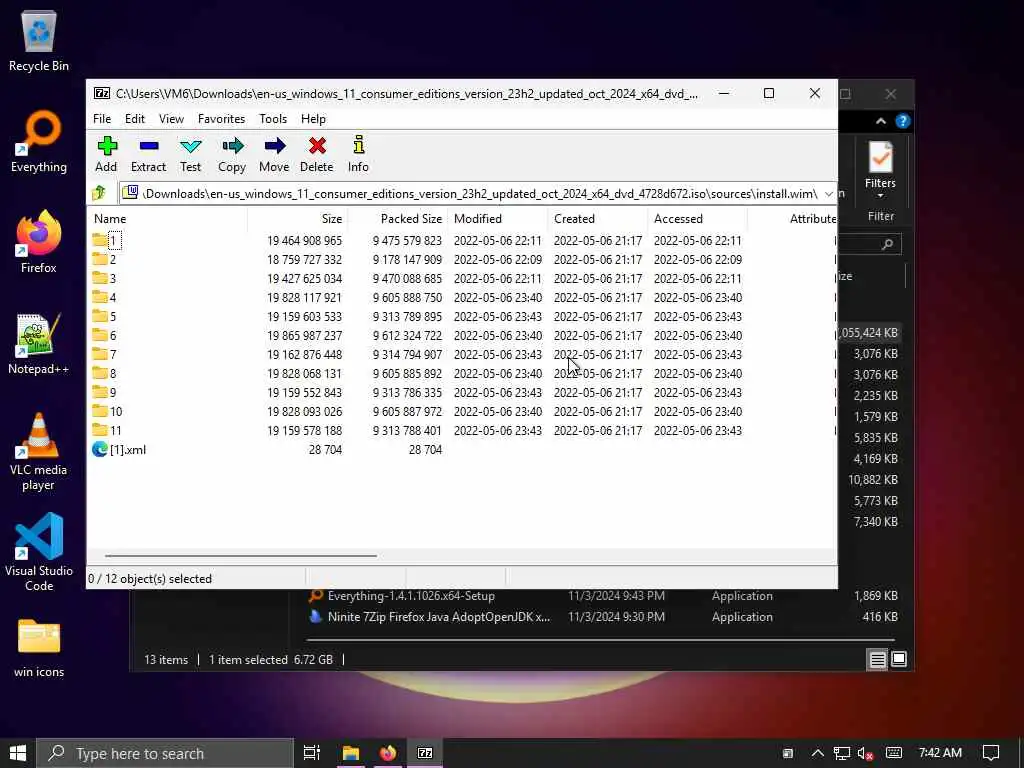The height and width of the screenshot is (768, 1024).
Task: Click the muted volume tray icon
Action: (x=865, y=753)
